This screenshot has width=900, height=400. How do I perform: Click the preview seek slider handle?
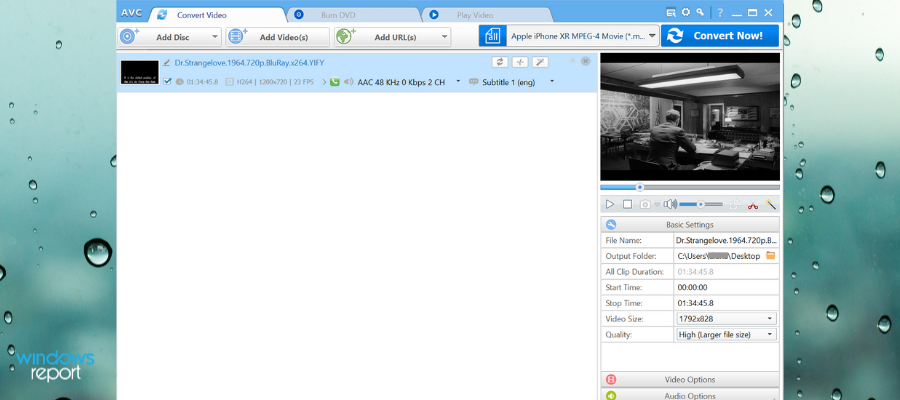639,187
